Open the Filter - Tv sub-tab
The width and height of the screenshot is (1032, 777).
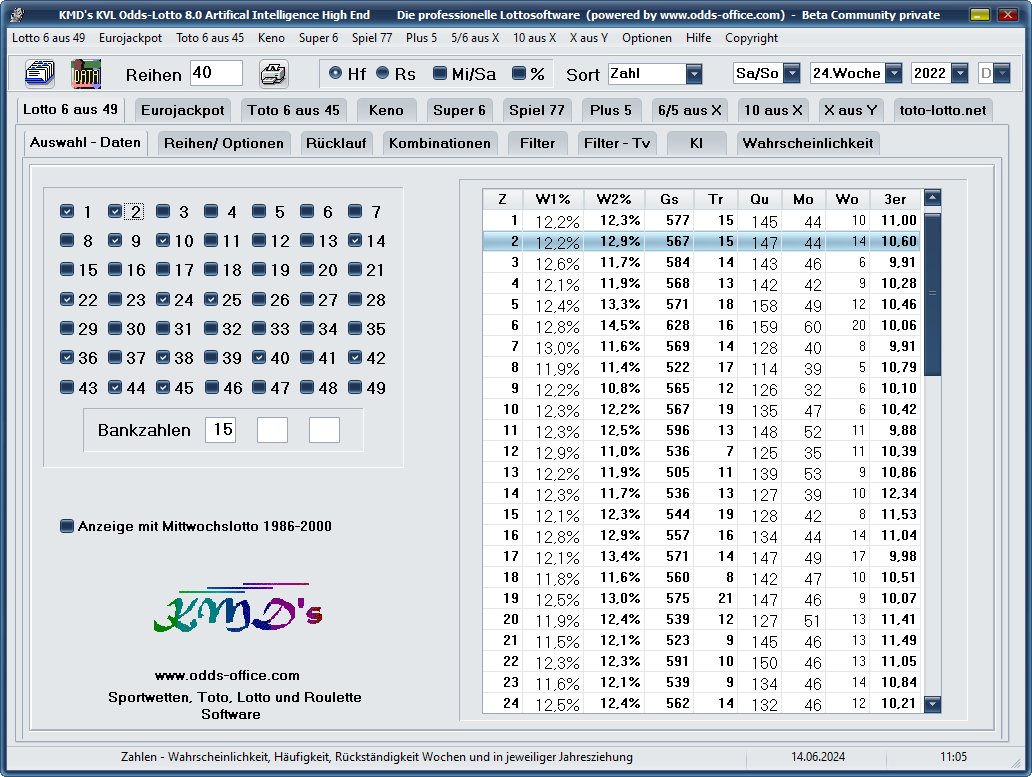point(617,143)
